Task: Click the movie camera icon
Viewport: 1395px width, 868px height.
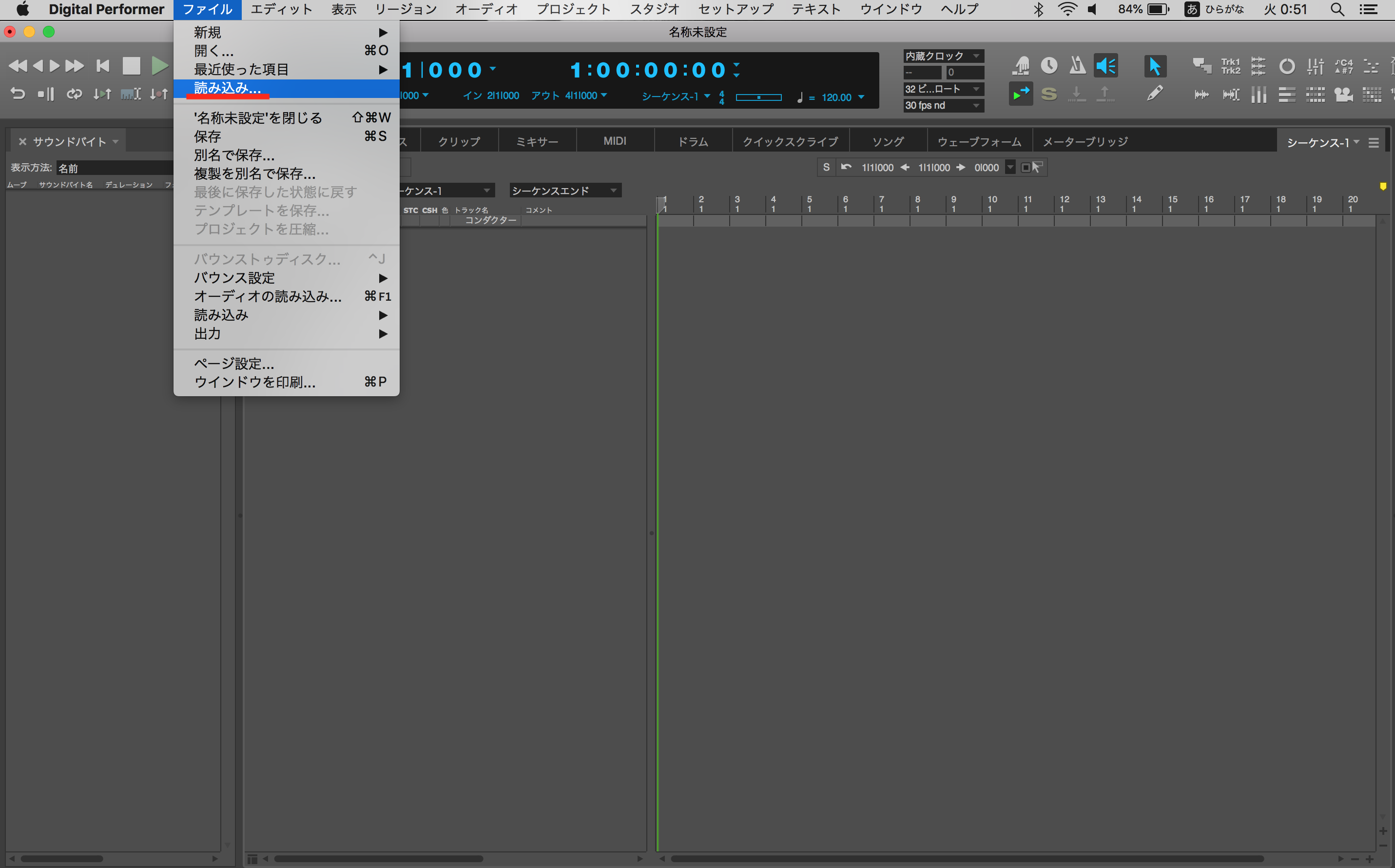Action: point(1343,94)
